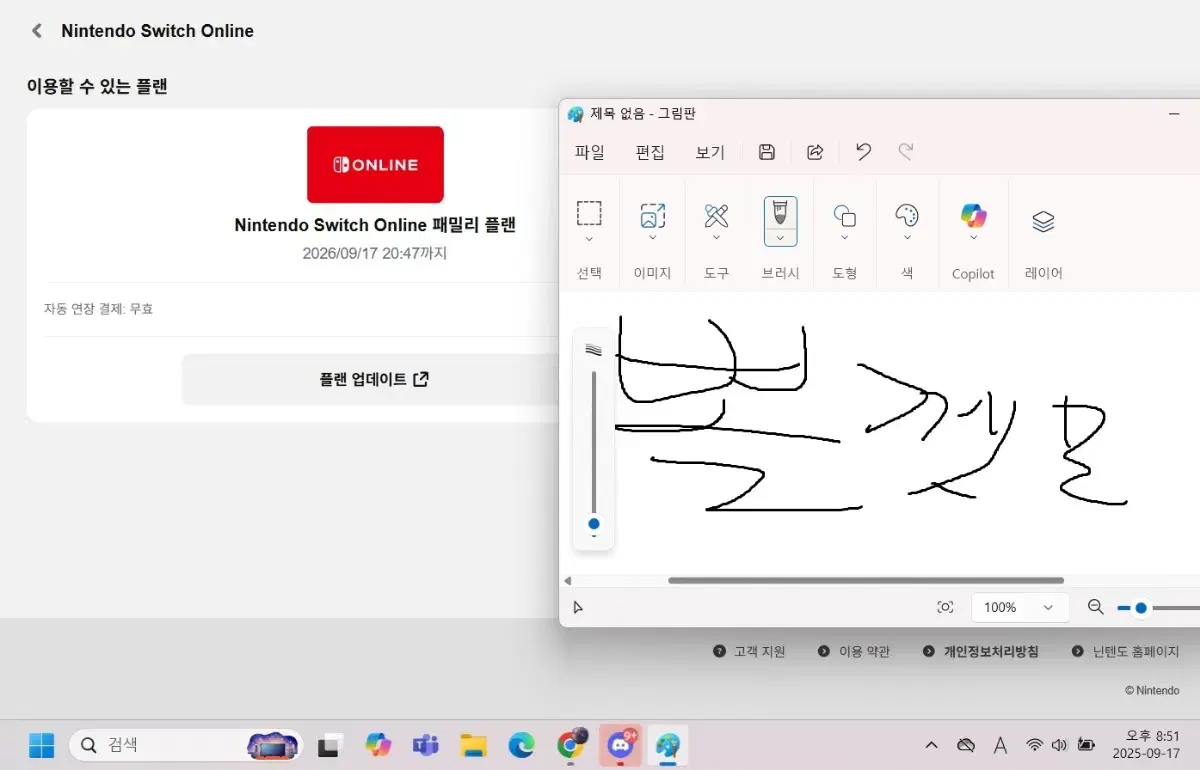Image resolution: width=1200 pixels, height=770 pixels.
Task: Open the 도형 (Shapes) gallery
Action: tap(844, 218)
